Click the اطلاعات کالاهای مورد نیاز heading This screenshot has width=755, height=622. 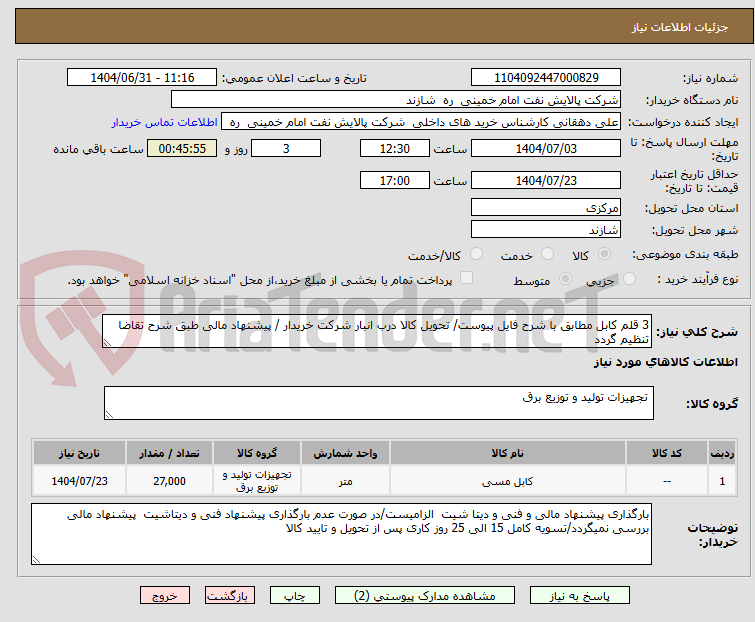click(665, 362)
